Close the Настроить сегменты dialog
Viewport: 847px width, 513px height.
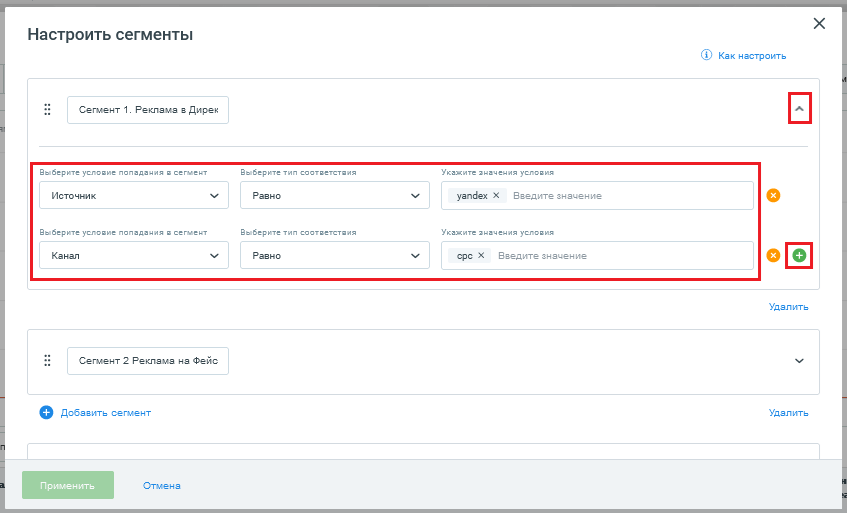click(x=819, y=24)
